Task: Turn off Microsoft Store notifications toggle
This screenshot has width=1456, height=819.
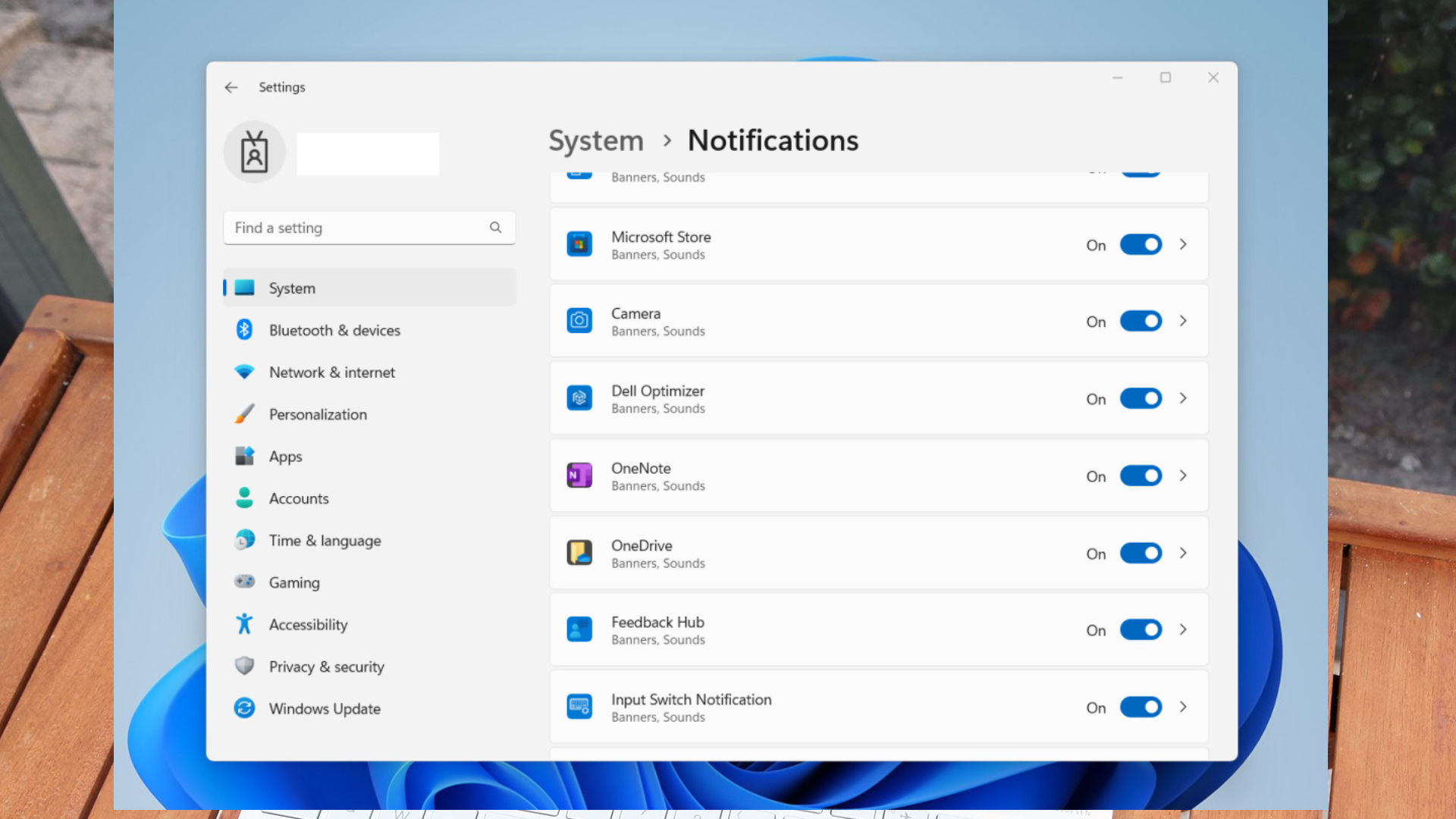Action: 1141,244
